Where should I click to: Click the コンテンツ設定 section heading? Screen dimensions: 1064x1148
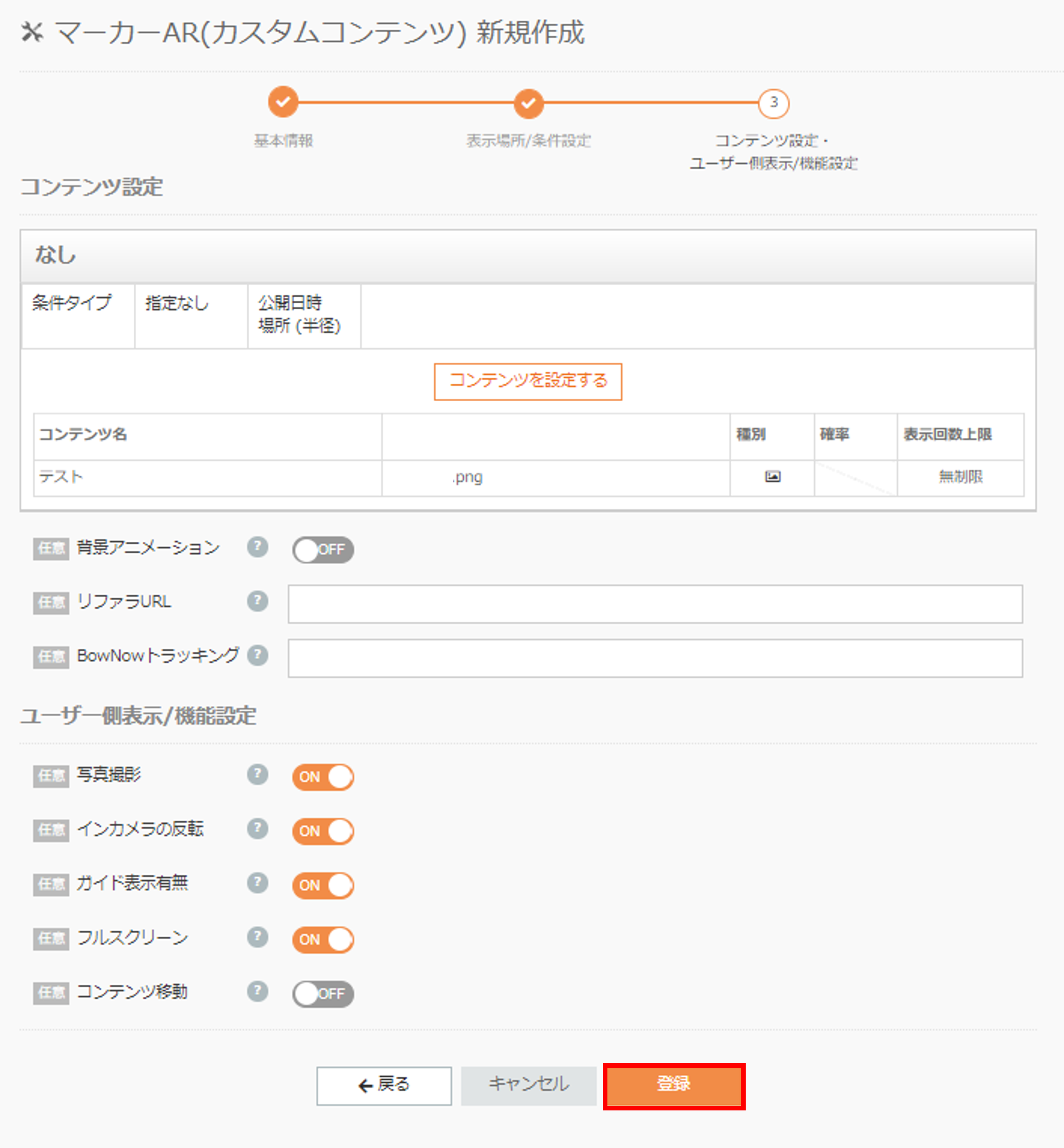tap(92, 187)
